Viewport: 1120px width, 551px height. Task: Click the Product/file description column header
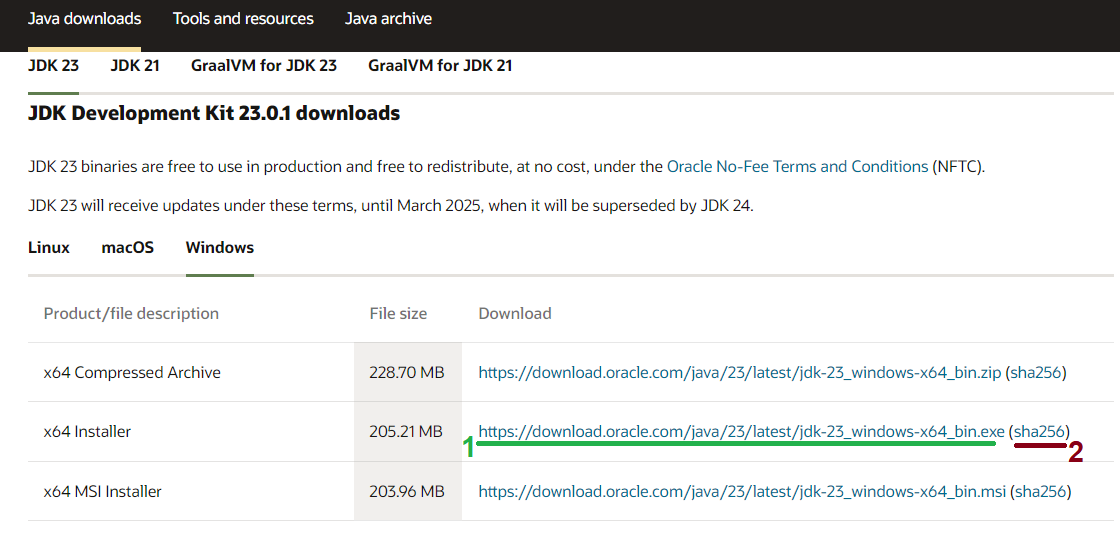pyautogui.click(x=131, y=314)
